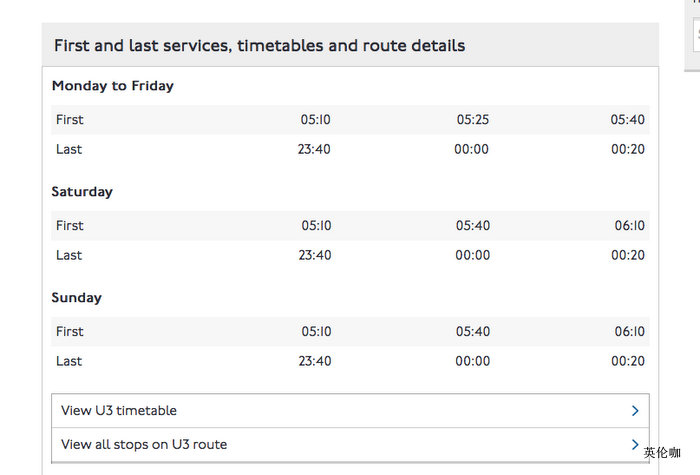Select the Monday to Friday heading

coord(113,86)
